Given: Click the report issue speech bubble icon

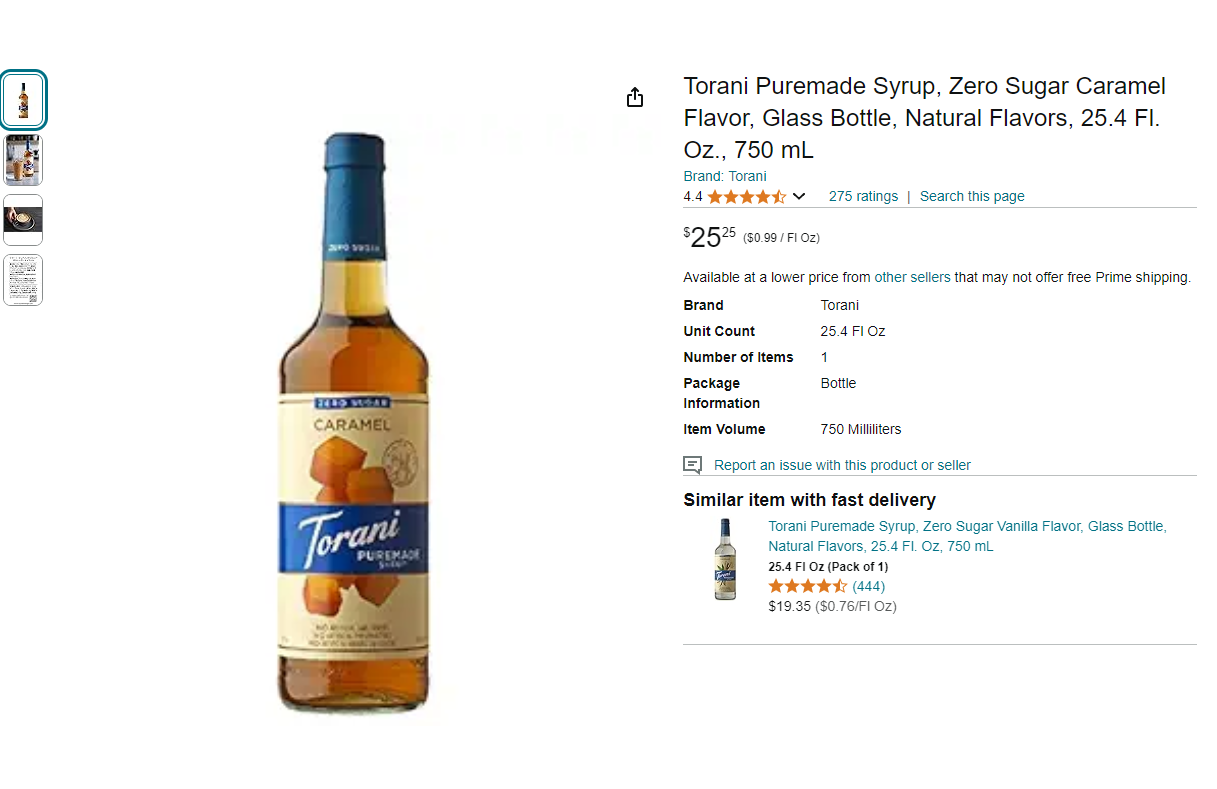Looking at the screenshot, I should tap(692, 465).
